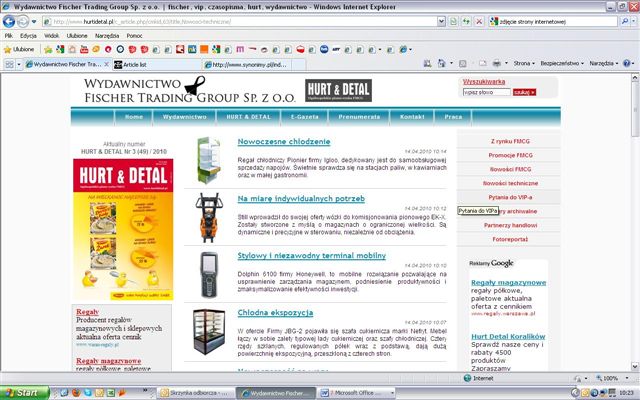Expand the address bar history dropdown
The image size is (640, 400).
pyautogui.click(x=441, y=22)
